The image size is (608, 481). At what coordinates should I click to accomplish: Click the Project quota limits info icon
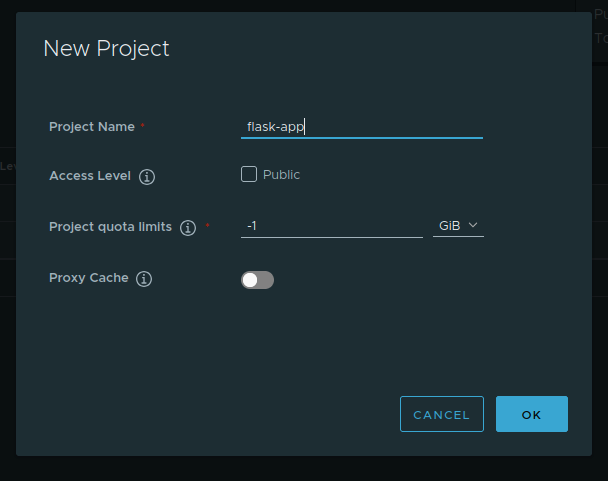click(x=187, y=228)
